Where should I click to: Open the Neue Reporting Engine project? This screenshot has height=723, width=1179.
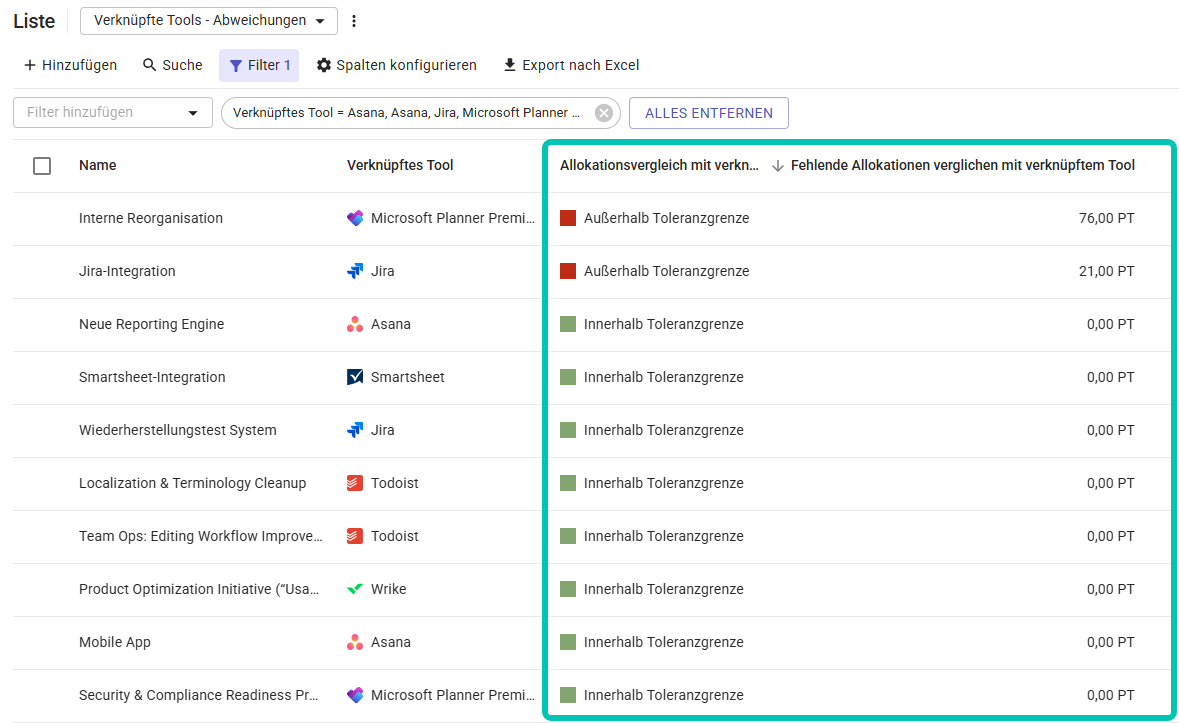coord(152,324)
